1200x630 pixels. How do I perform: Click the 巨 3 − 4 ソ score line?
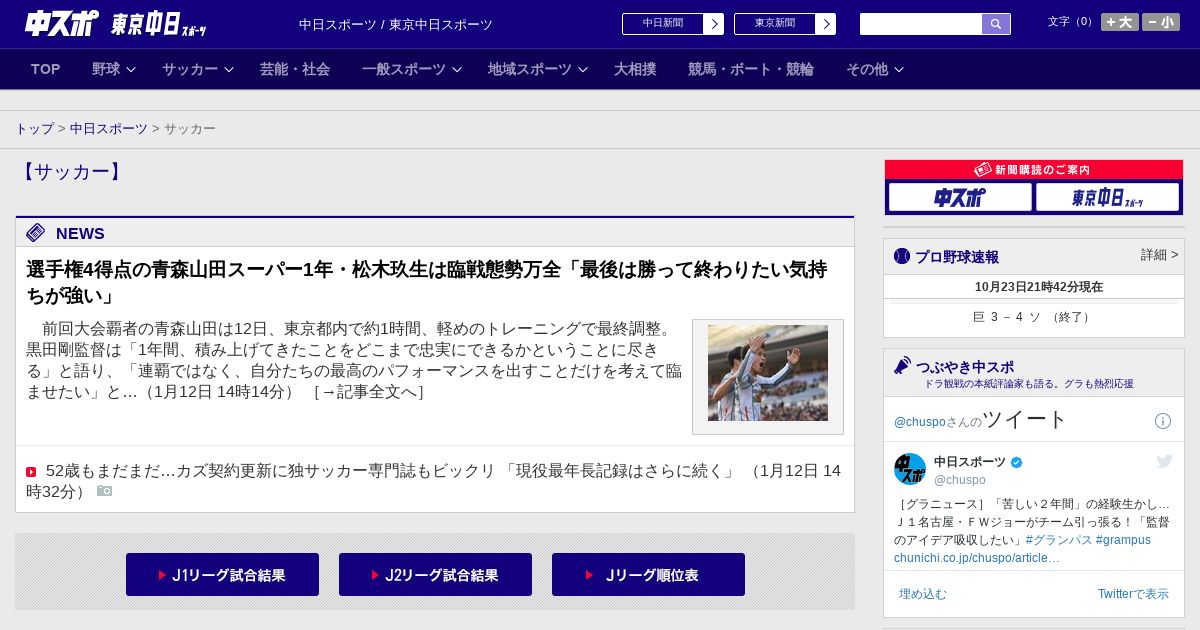1034,317
